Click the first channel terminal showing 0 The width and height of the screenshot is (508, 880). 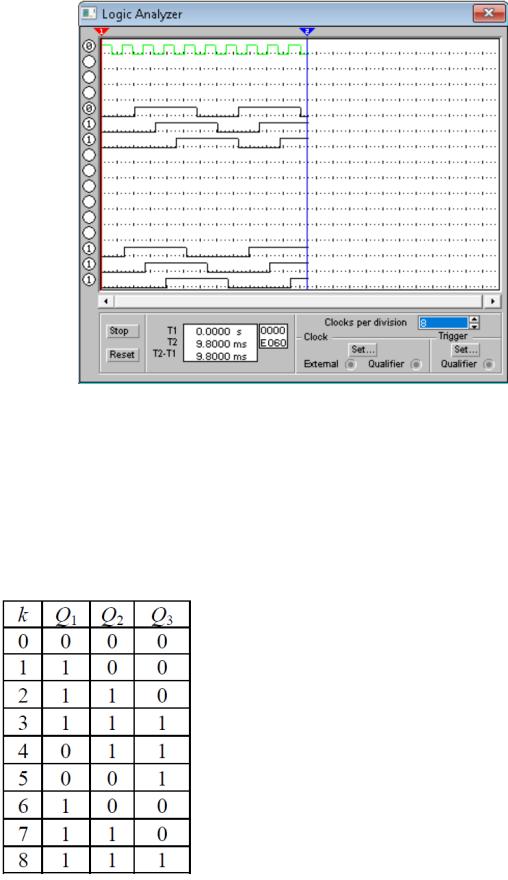coord(89,47)
